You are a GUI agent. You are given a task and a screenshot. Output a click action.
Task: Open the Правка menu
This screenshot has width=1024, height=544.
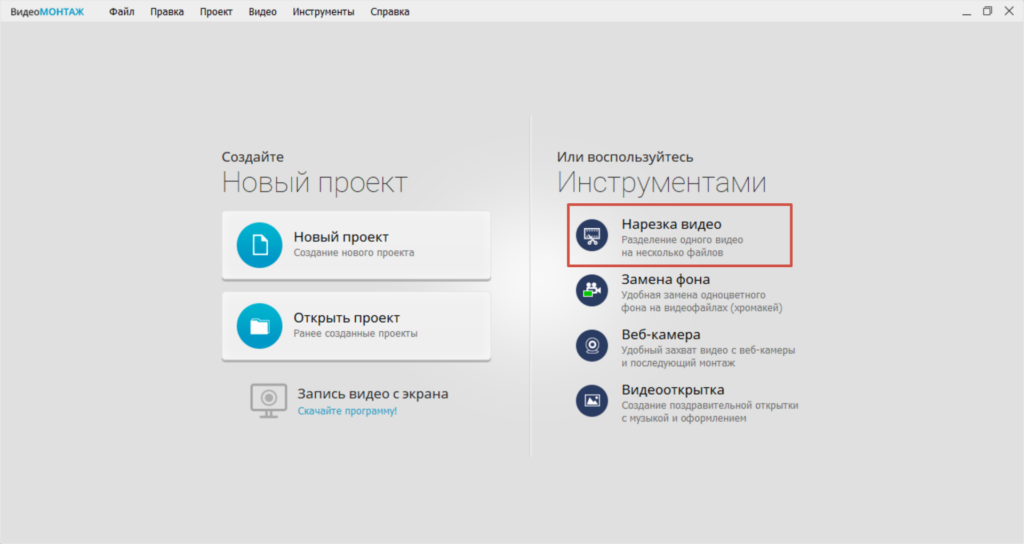[167, 12]
